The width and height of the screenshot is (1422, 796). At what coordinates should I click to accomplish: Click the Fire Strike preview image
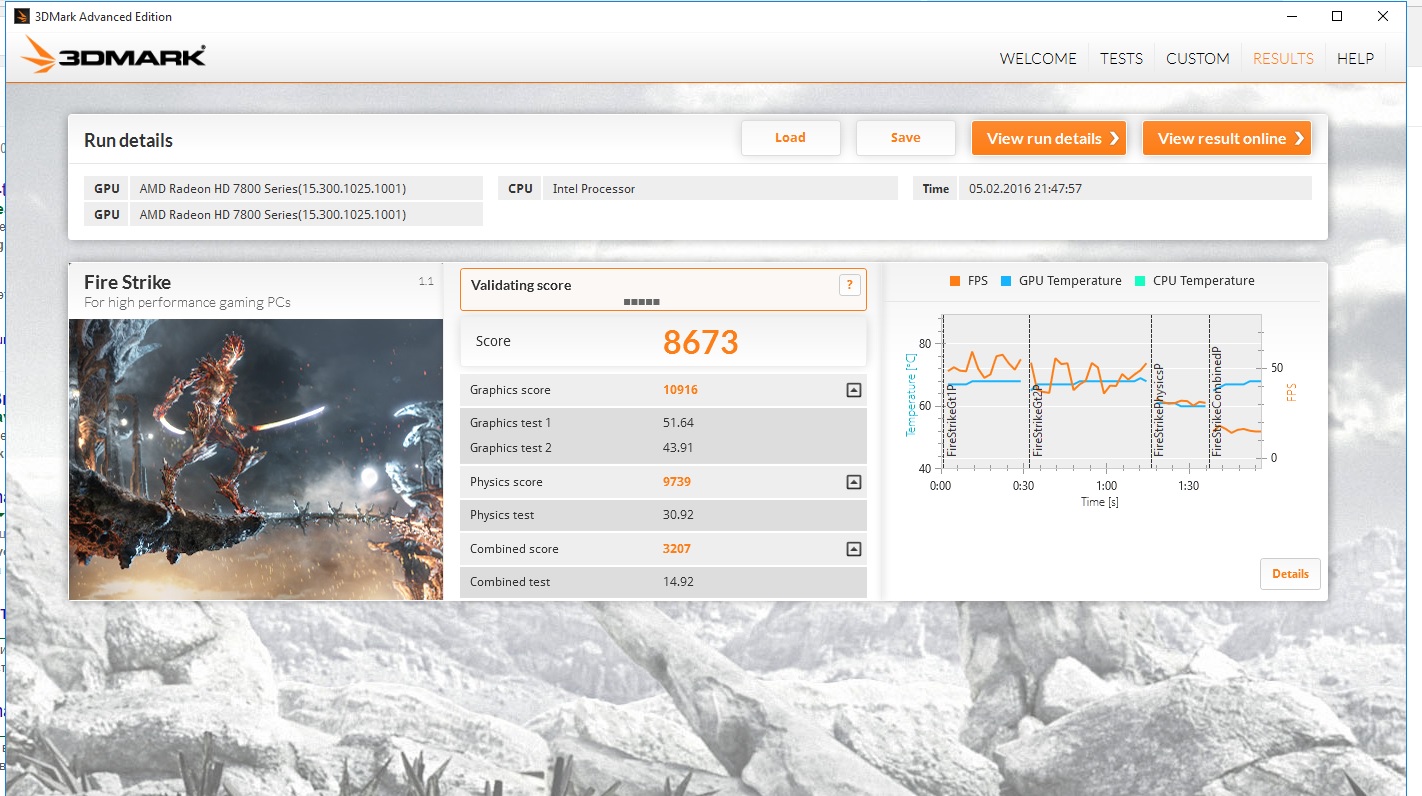(x=256, y=459)
